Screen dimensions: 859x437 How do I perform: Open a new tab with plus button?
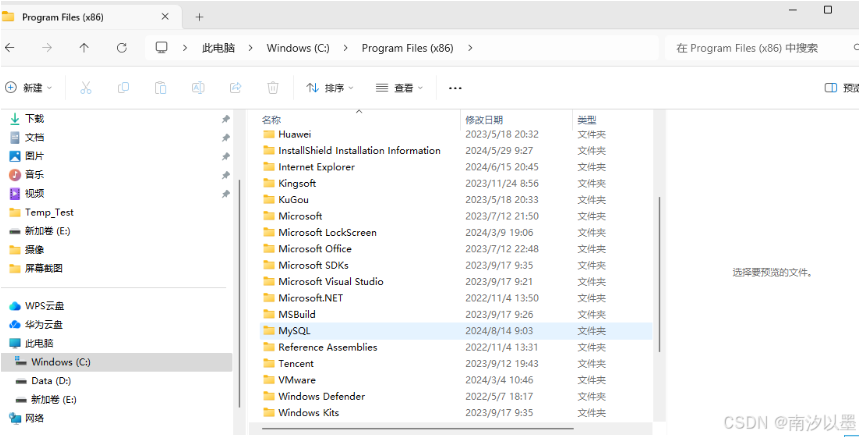(x=199, y=17)
